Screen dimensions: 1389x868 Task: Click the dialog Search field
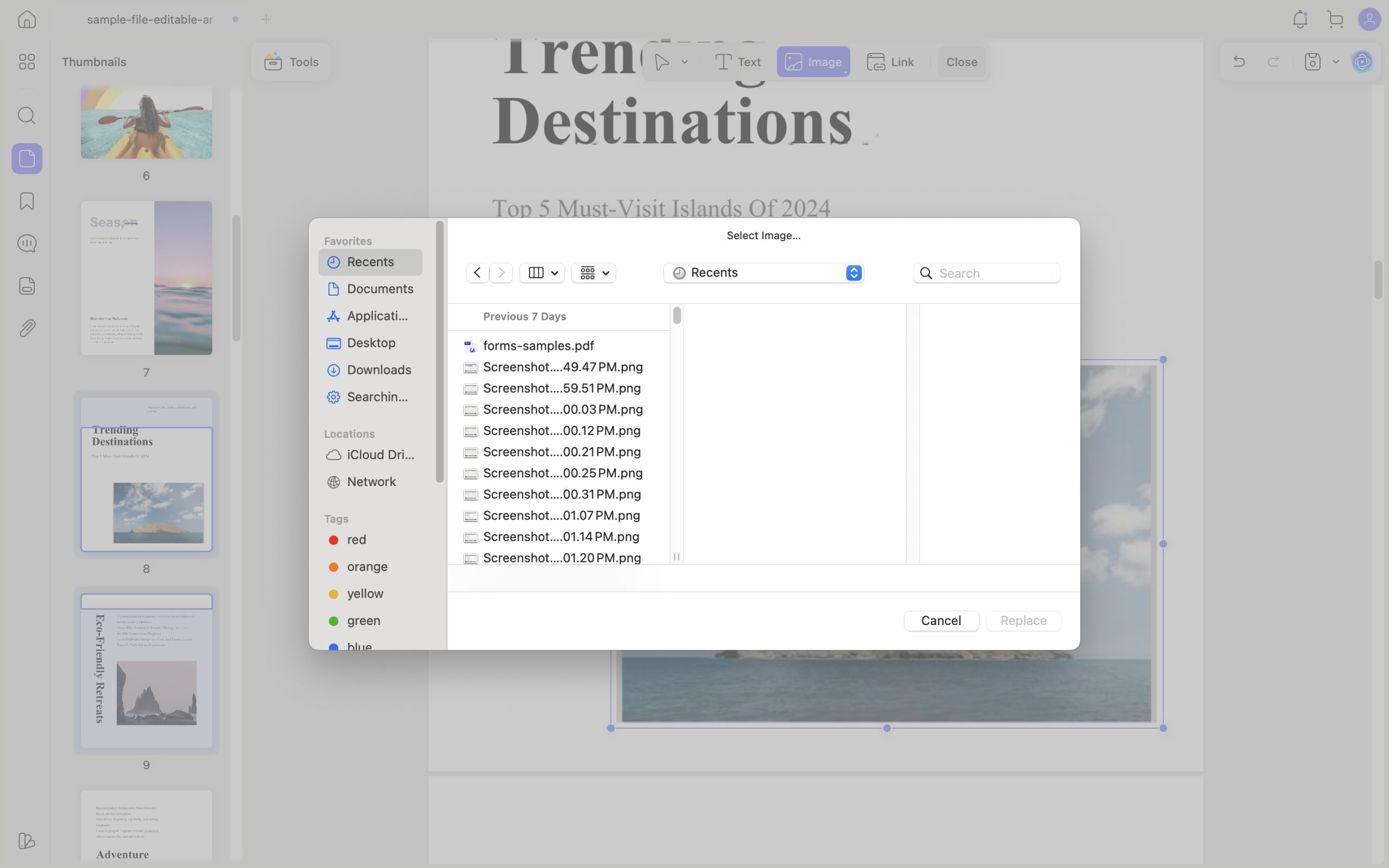(986, 273)
